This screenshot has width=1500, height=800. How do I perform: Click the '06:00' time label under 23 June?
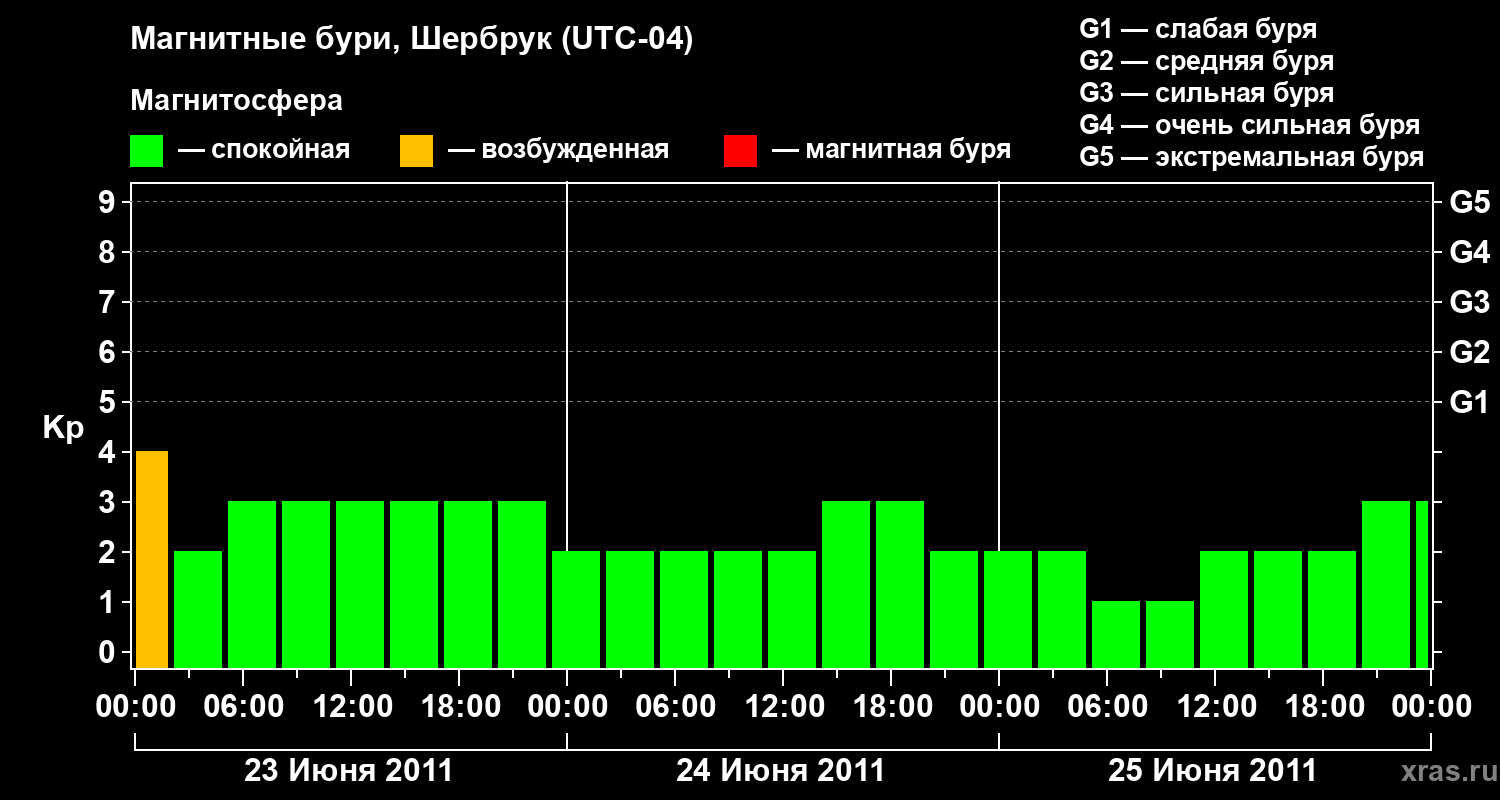(243, 706)
